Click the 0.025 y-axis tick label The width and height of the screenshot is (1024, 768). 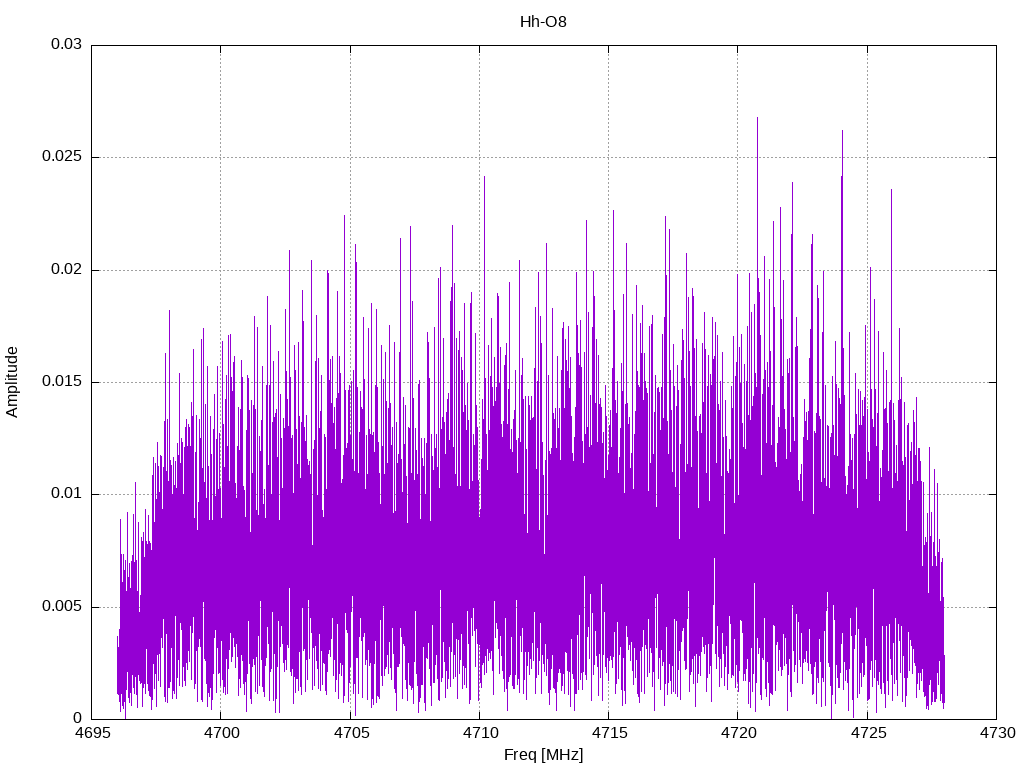click(x=62, y=157)
